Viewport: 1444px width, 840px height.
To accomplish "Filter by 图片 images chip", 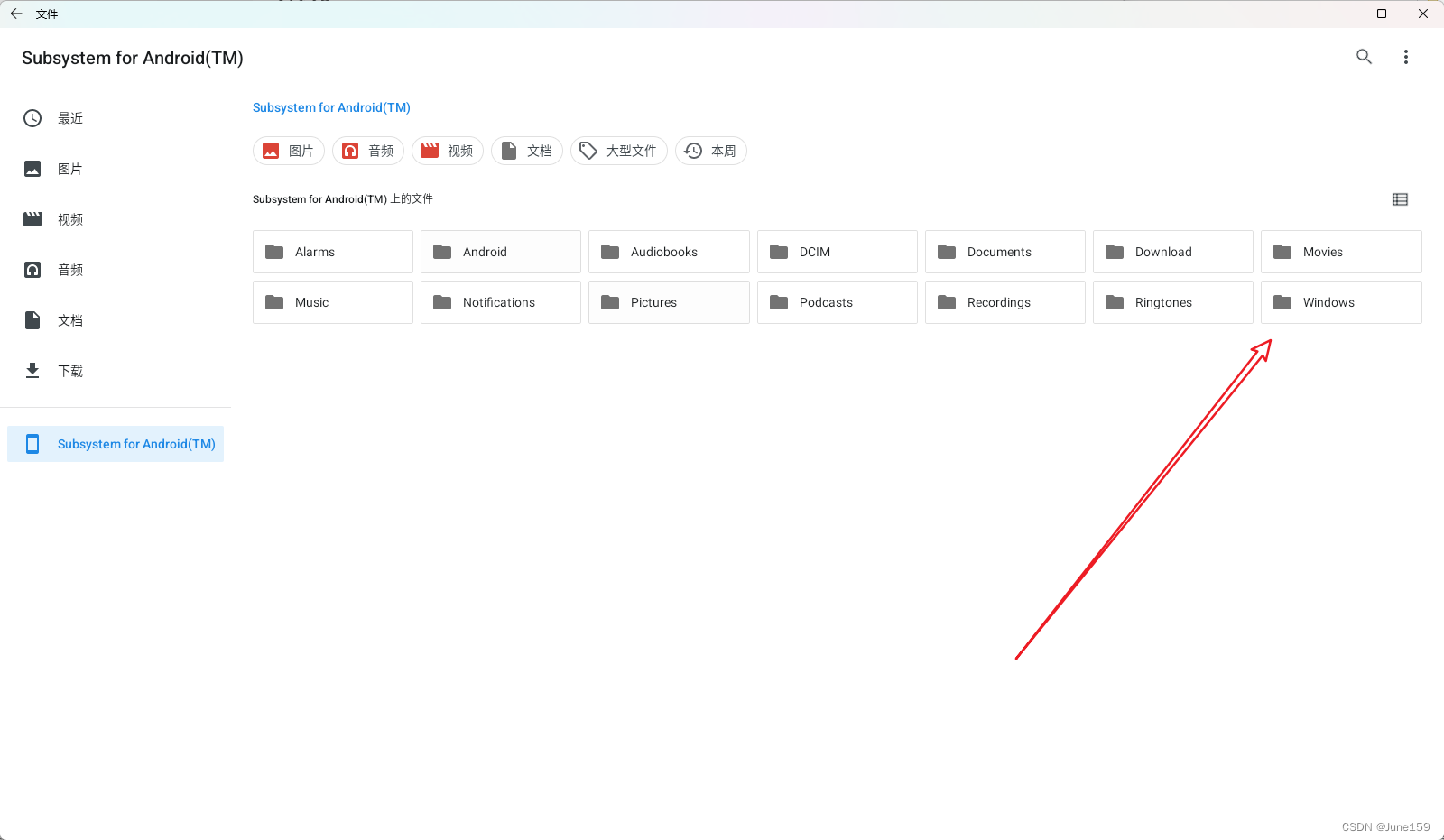I will click(289, 151).
